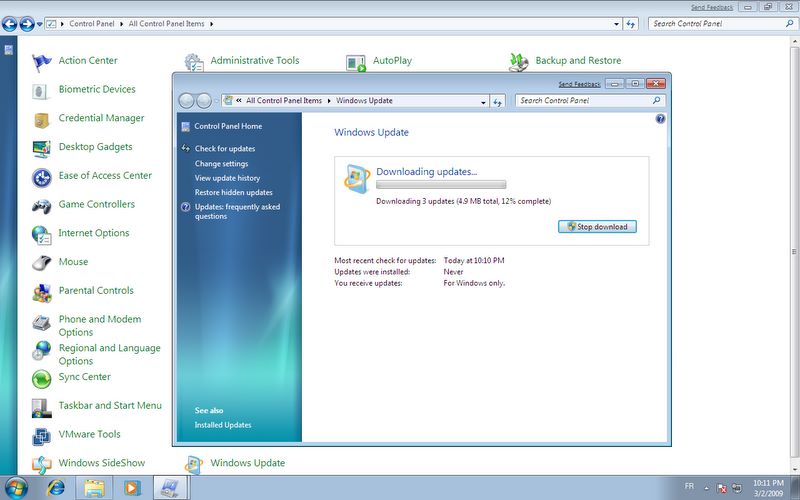Expand chevron after Control Panel breadcrumb

pos(121,24)
